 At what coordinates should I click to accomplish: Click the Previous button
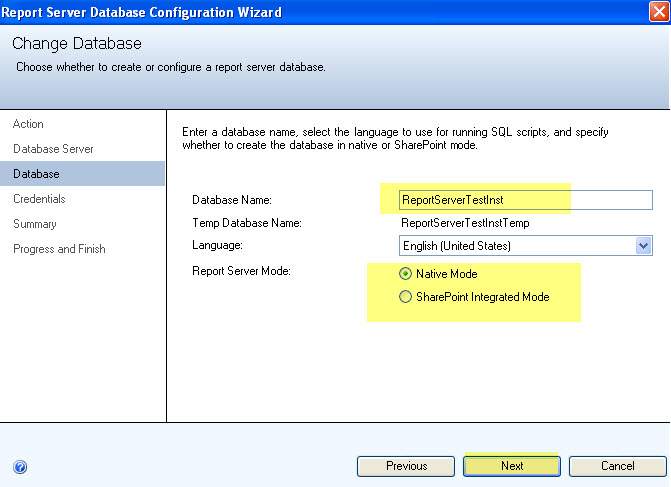click(406, 466)
